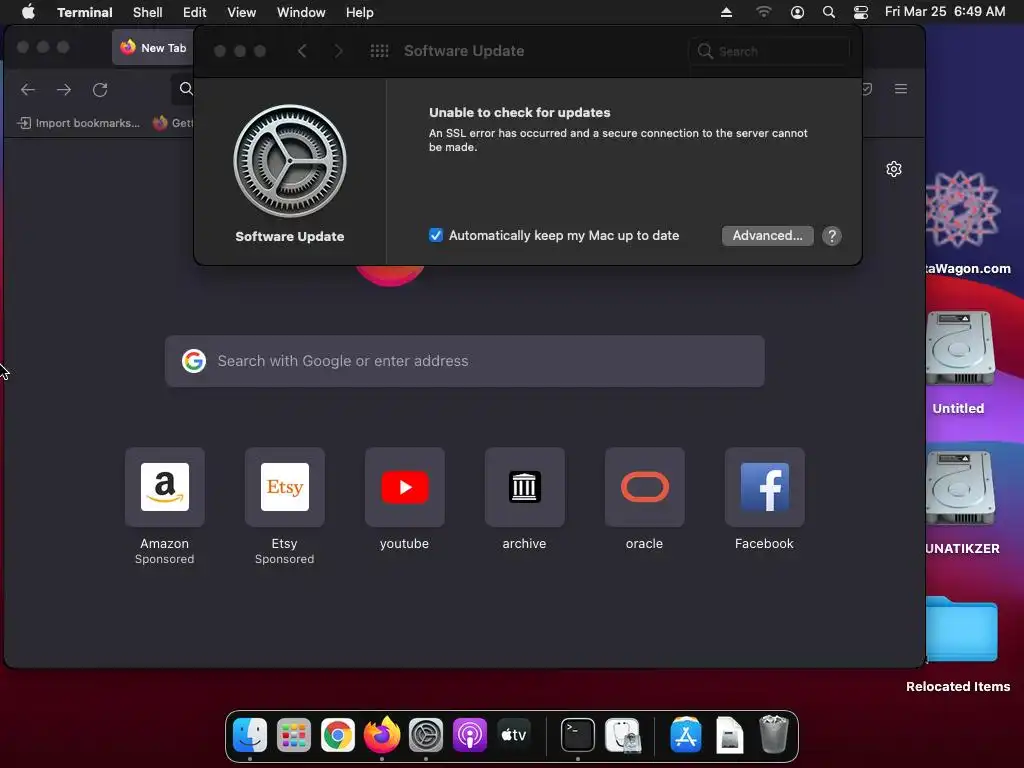
Task: Go back in System Preferences window
Action: click(302, 51)
